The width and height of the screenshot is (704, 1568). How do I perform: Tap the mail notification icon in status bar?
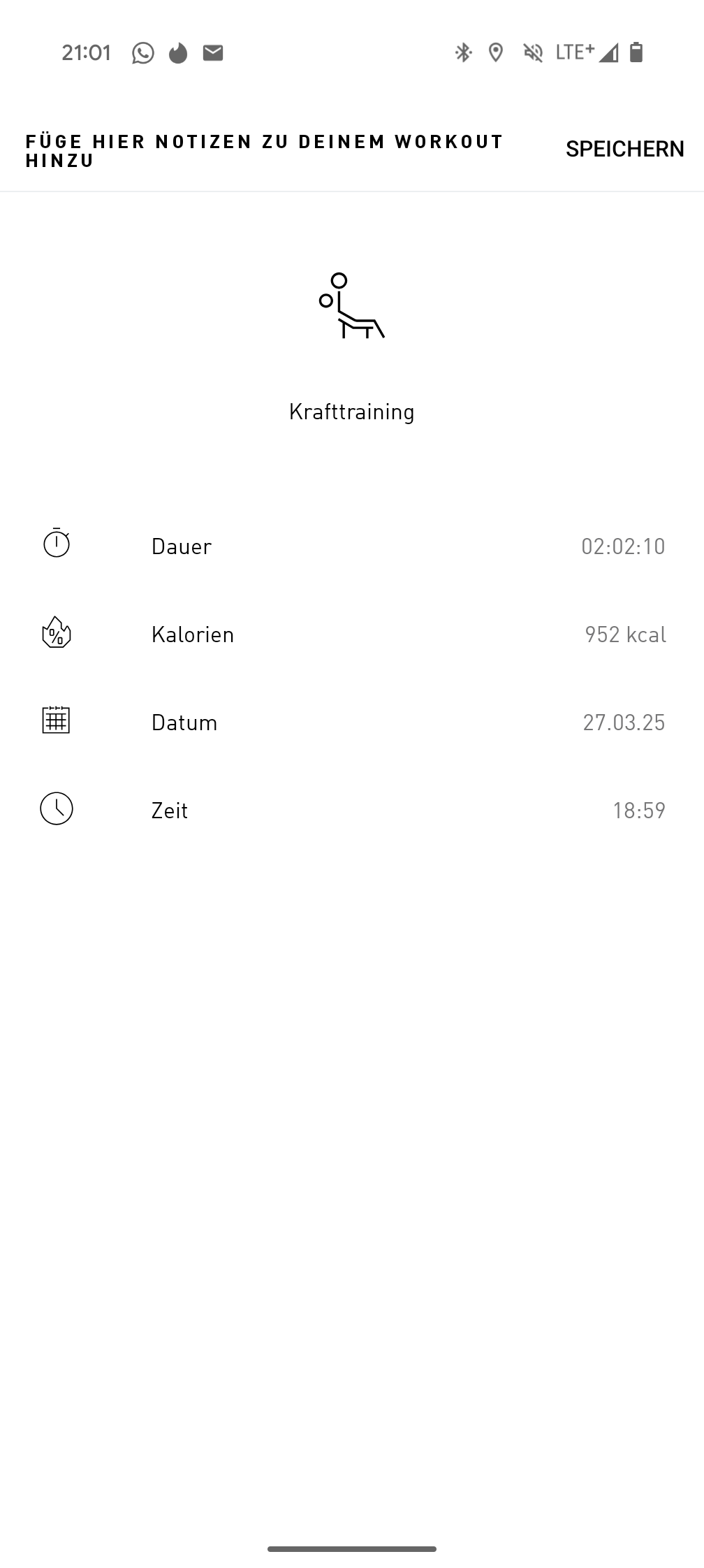click(213, 52)
